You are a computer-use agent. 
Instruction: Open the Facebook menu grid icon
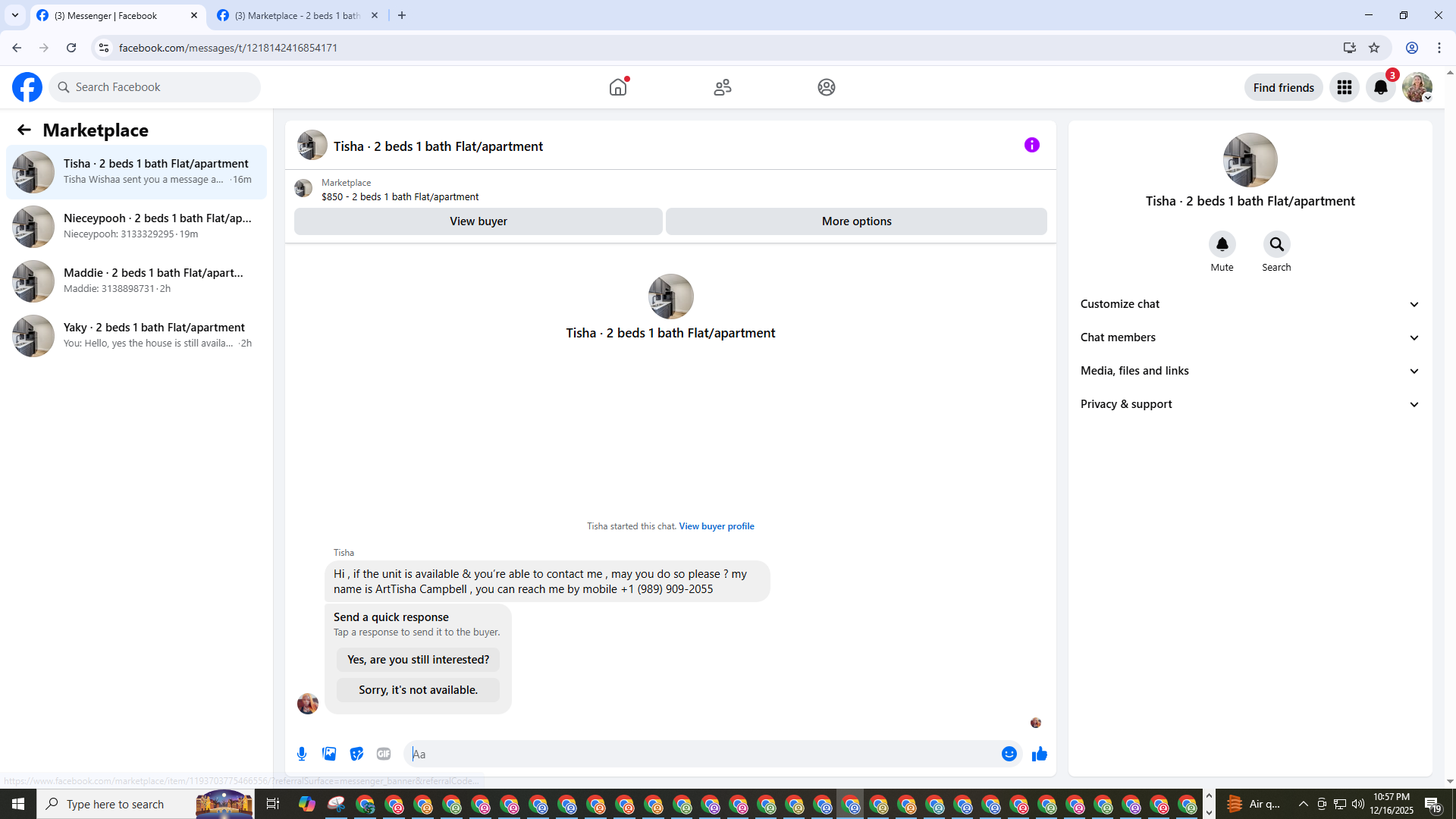[x=1345, y=87]
